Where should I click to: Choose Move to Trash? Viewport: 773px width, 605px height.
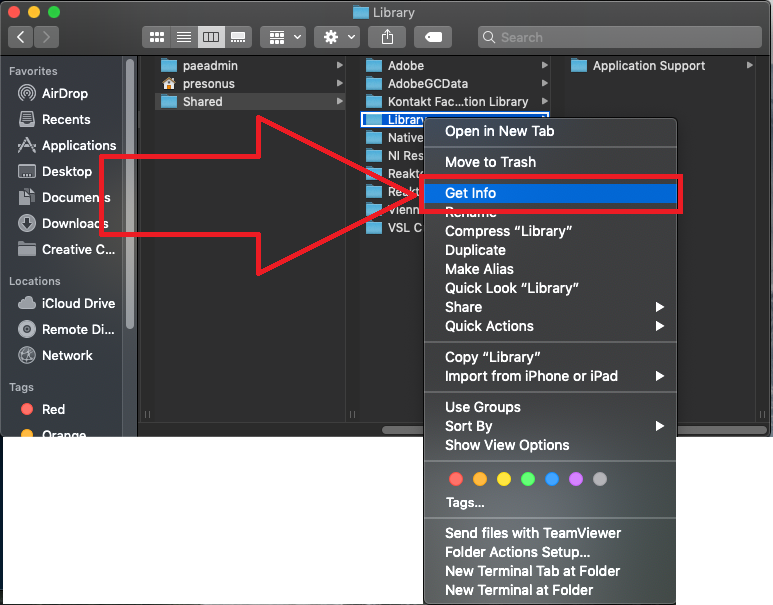[x=550, y=162]
